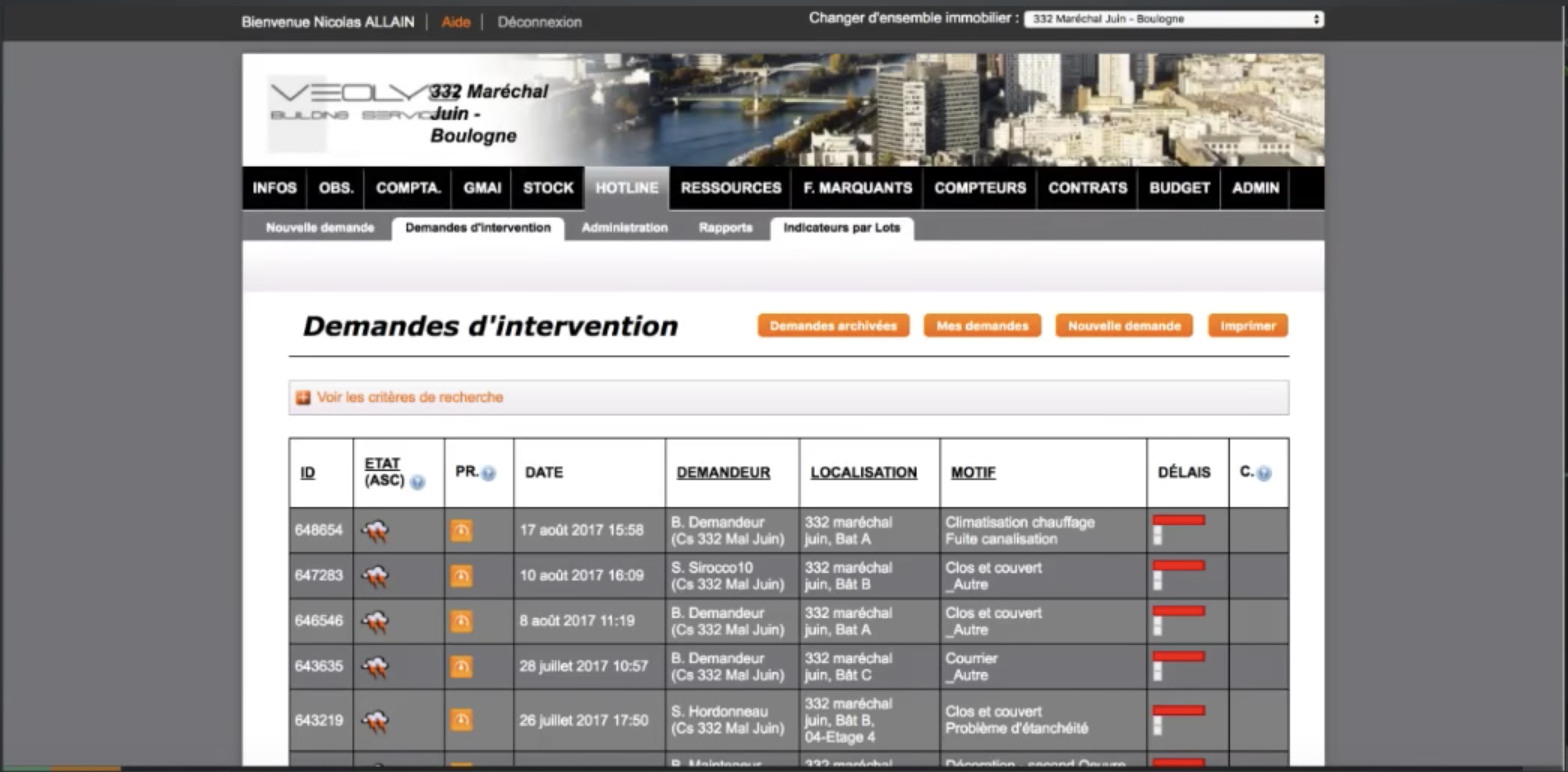The width and height of the screenshot is (1568, 772).
Task: Click request ID 646546
Action: [x=319, y=621]
